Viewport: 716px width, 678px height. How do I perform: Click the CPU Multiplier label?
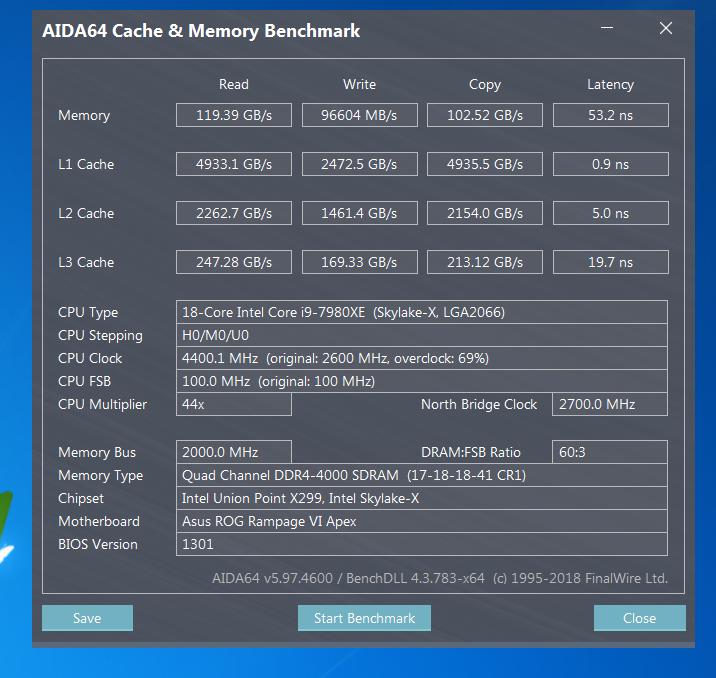point(102,405)
